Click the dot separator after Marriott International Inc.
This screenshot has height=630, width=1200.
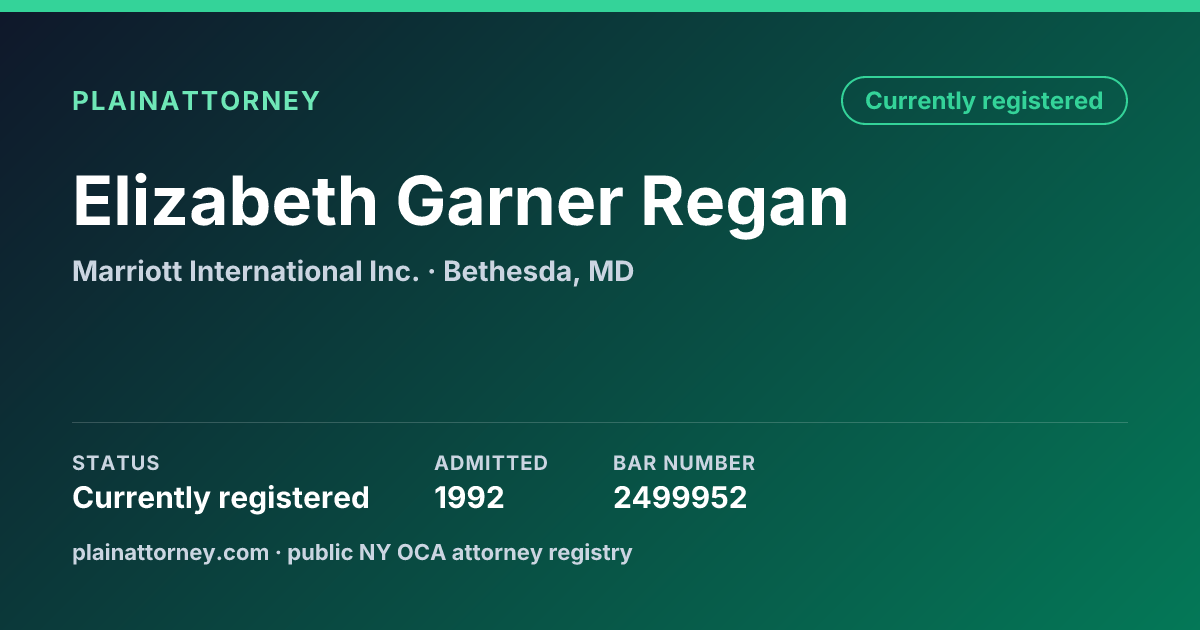click(x=431, y=272)
